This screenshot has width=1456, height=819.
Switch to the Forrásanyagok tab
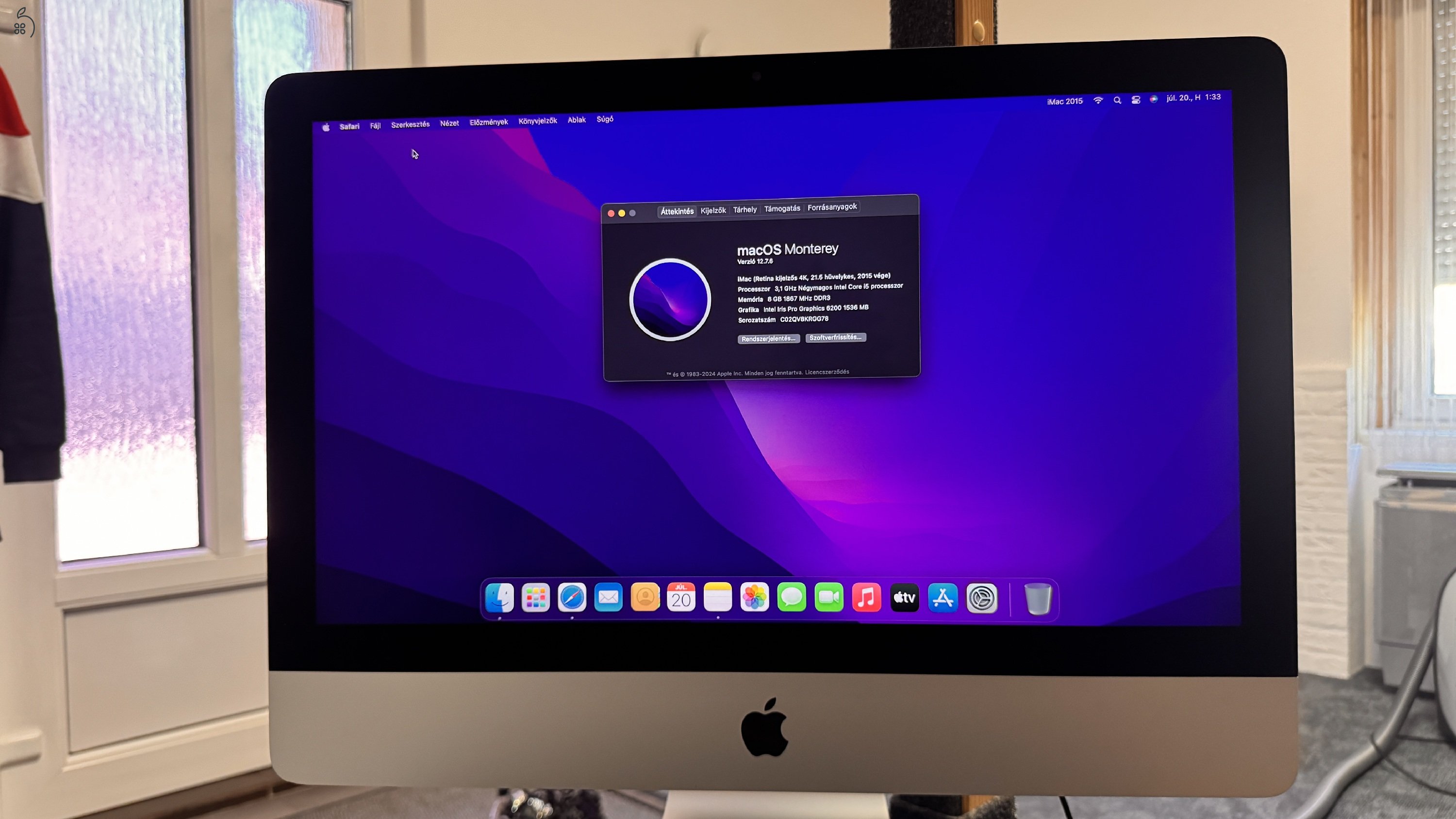click(x=832, y=207)
